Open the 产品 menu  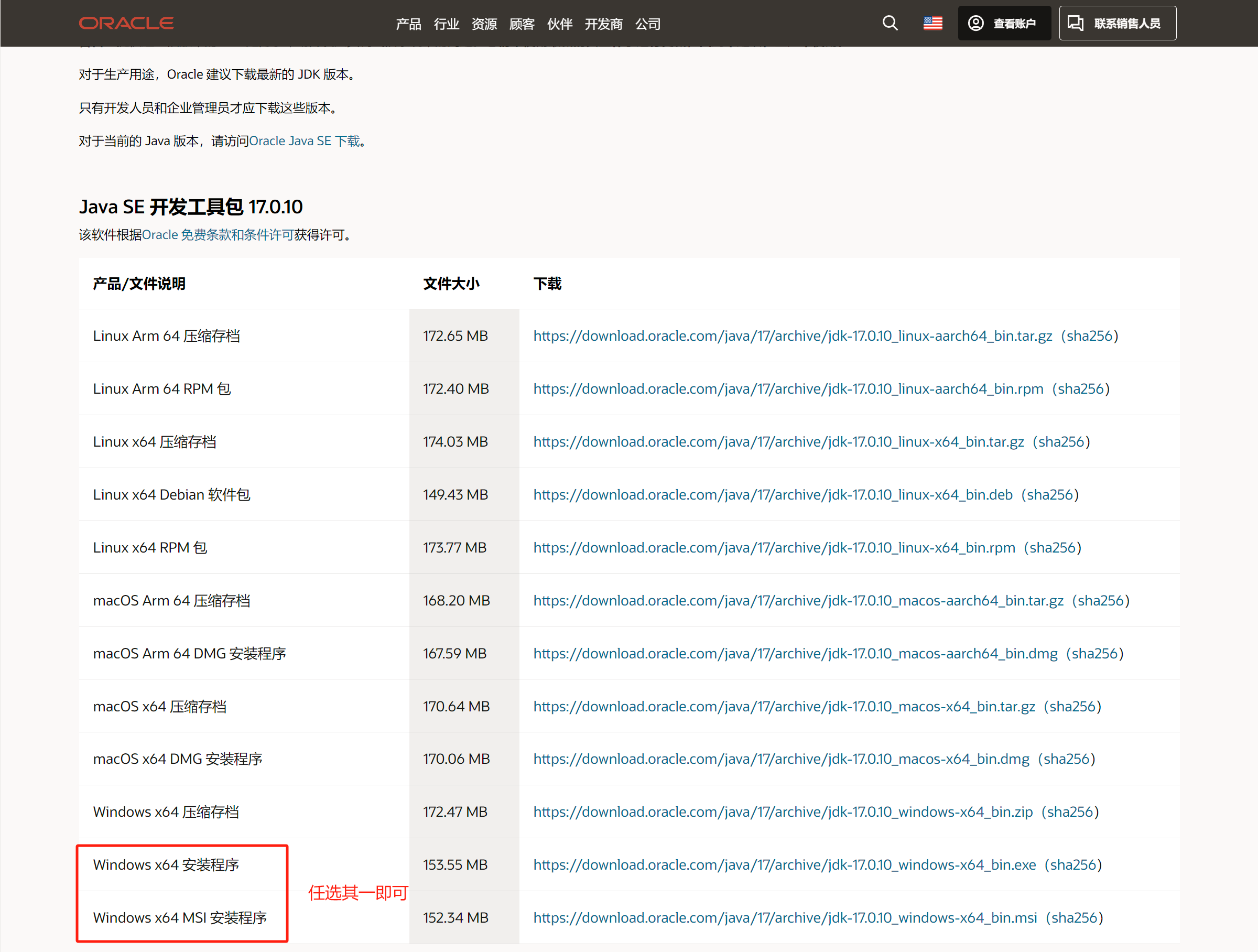click(408, 24)
